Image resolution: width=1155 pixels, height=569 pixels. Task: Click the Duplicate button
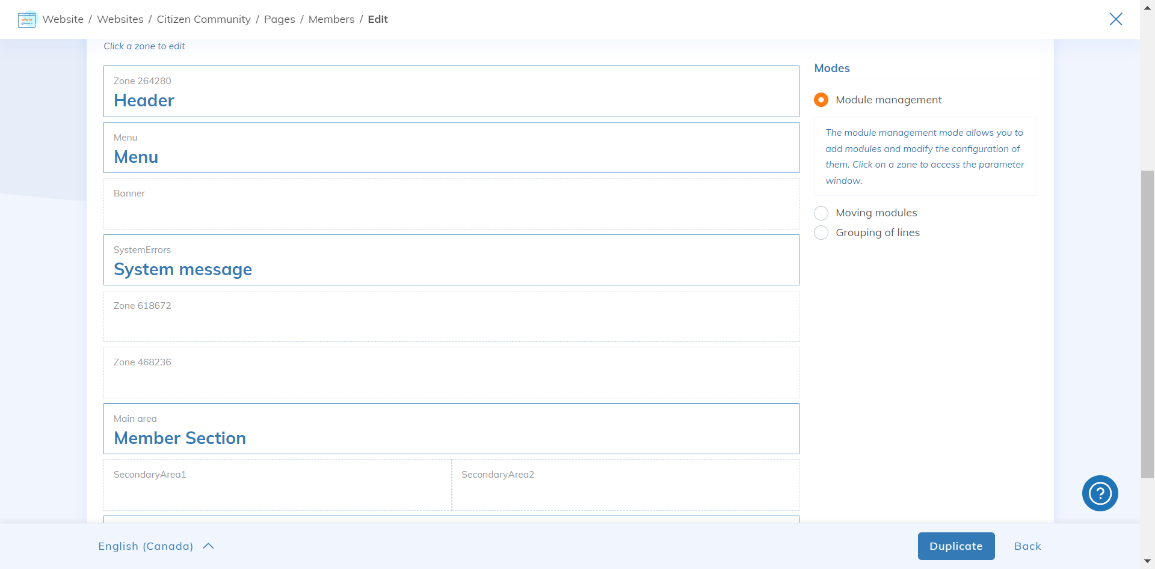point(956,546)
